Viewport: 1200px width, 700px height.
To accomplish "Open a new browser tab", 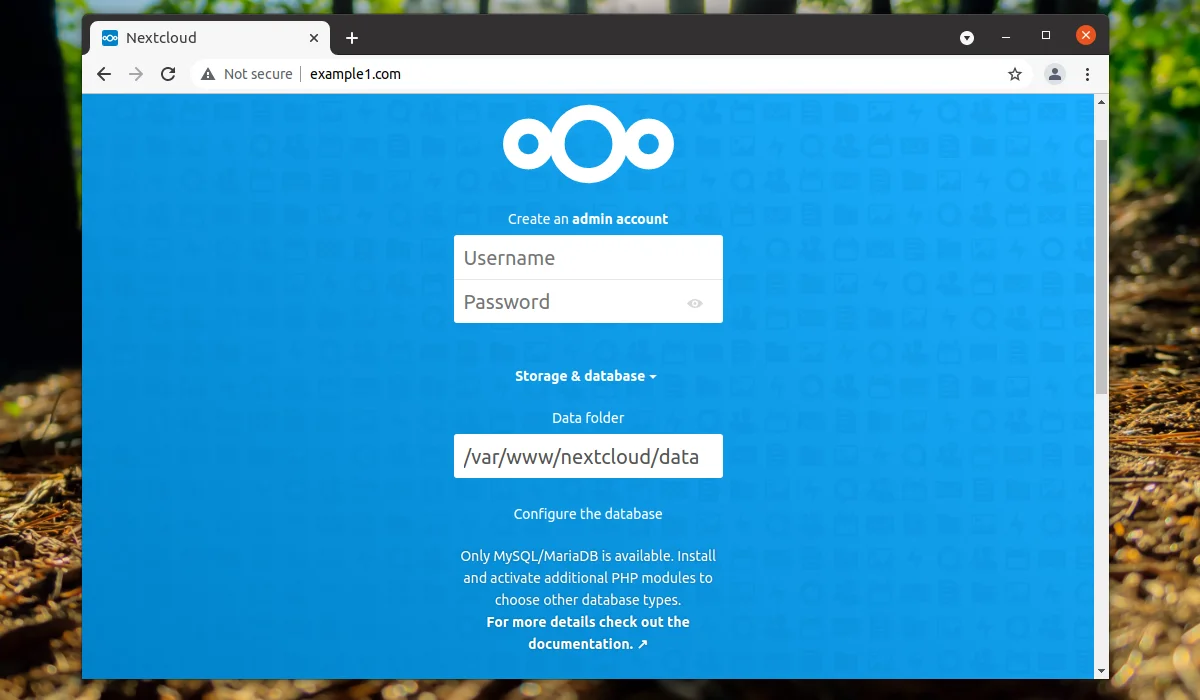I will click(x=351, y=38).
